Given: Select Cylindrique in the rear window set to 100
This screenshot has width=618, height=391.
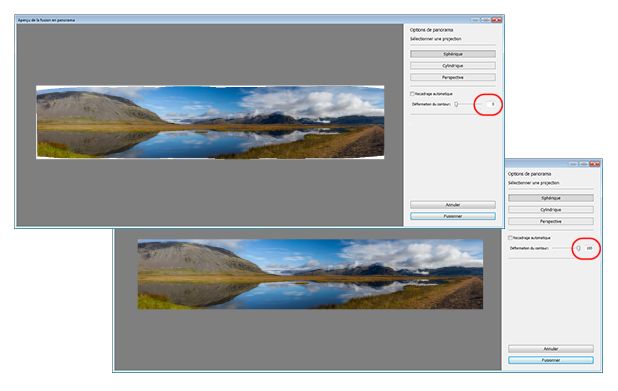Looking at the screenshot, I should 551,210.
